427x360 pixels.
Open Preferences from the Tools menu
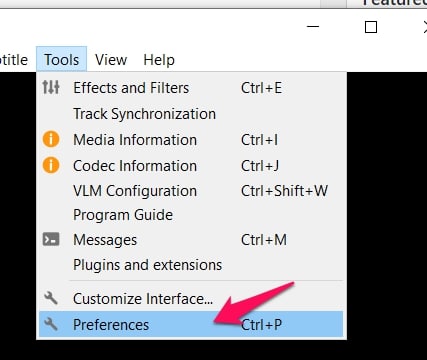(191, 324)
